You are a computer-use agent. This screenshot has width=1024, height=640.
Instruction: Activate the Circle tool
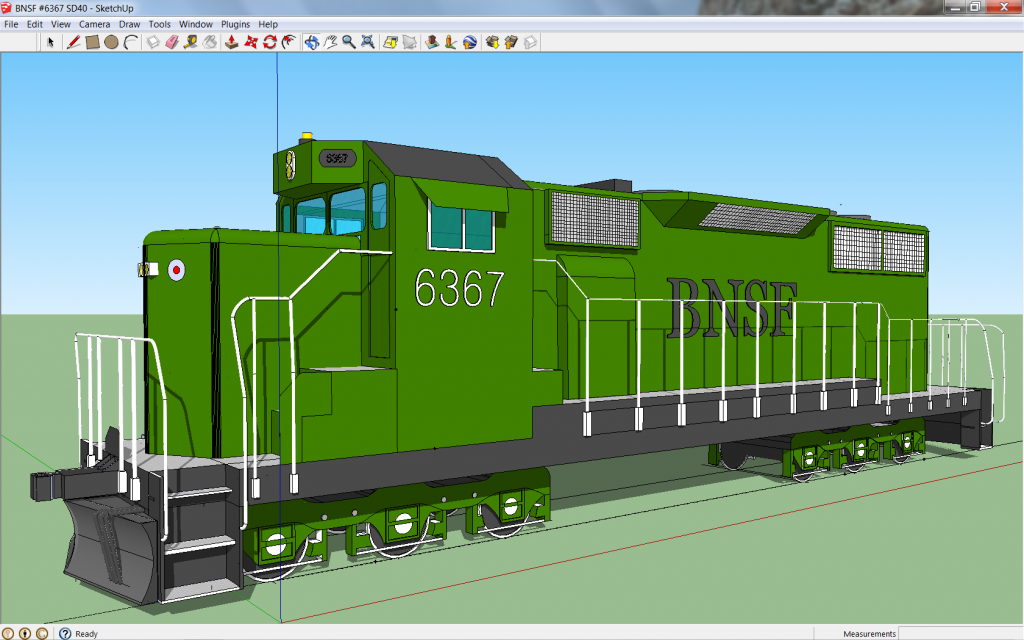pos(112,42)
